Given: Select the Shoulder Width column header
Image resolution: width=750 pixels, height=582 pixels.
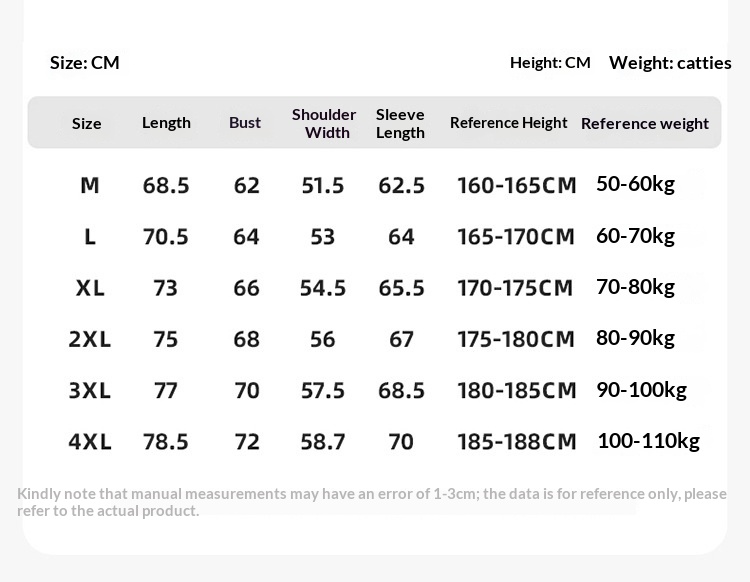Looking at the screenshot, I should click(324, 123).
